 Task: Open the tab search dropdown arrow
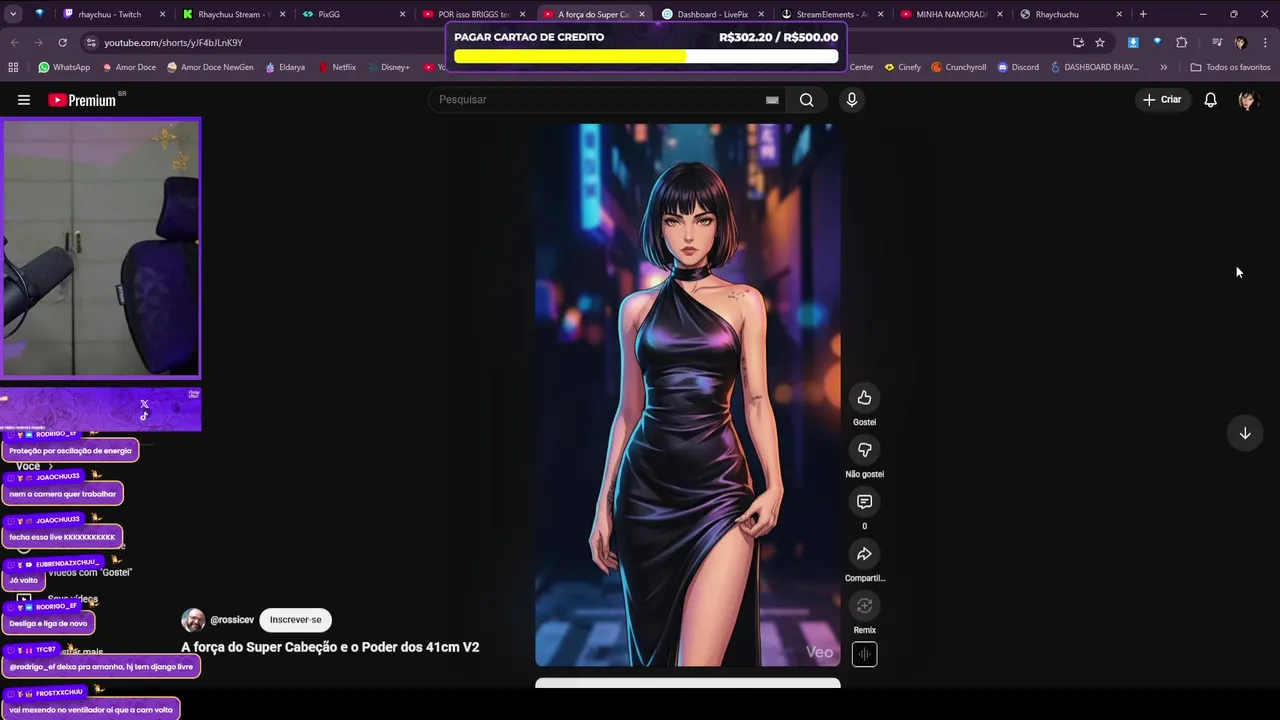(x=14, y=14)
